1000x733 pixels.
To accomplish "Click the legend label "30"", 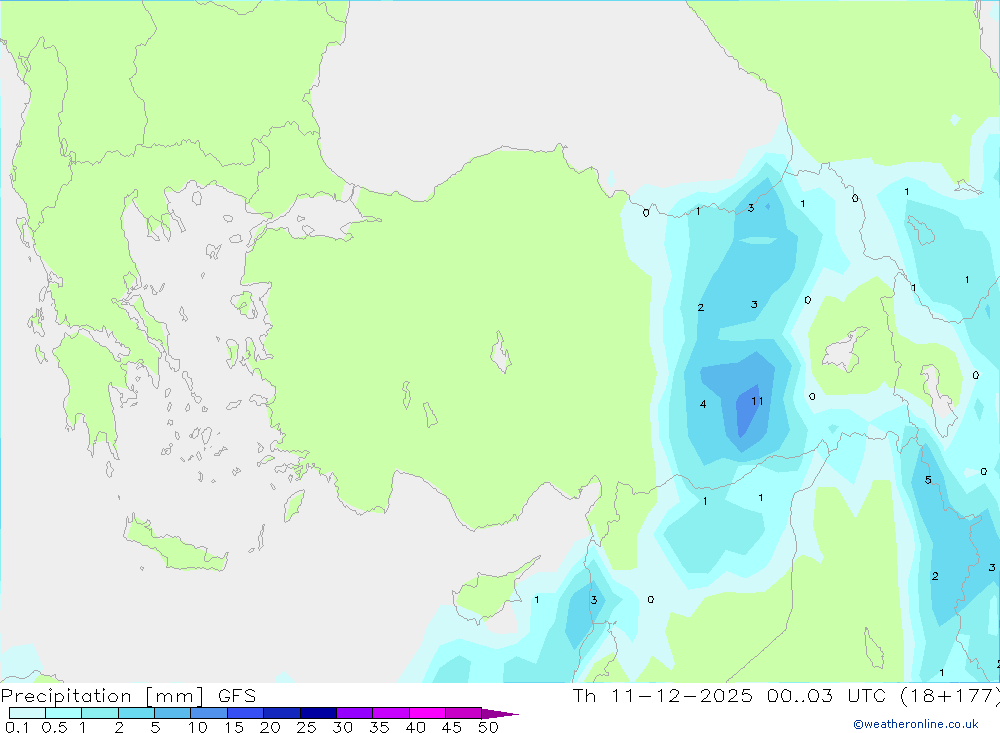I will (343, 727).
